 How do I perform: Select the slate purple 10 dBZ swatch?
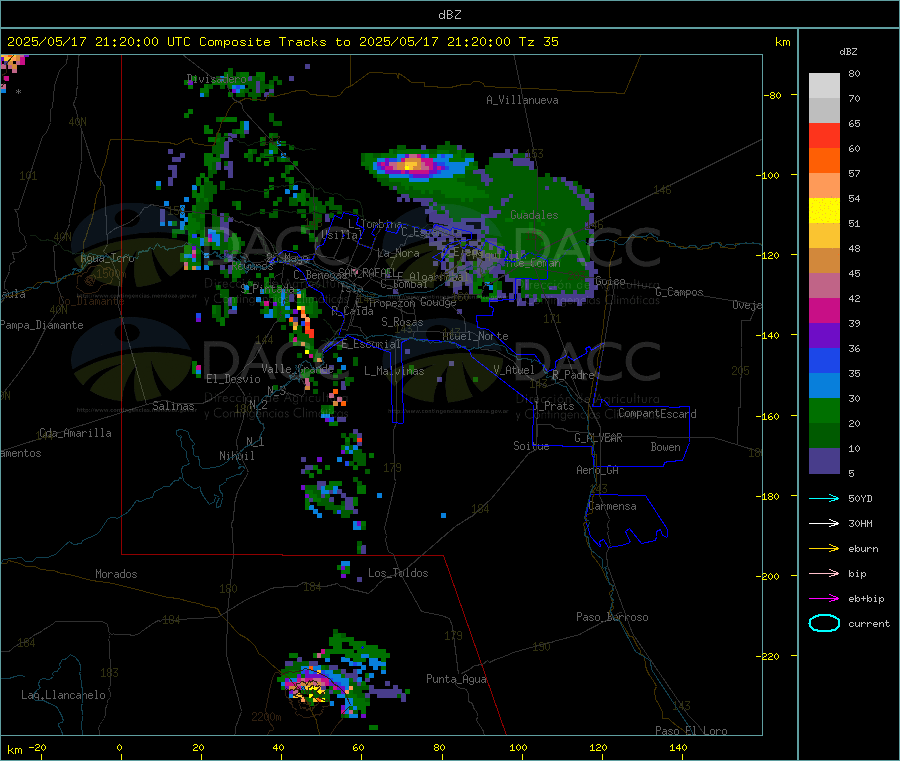tap(824, 461)
